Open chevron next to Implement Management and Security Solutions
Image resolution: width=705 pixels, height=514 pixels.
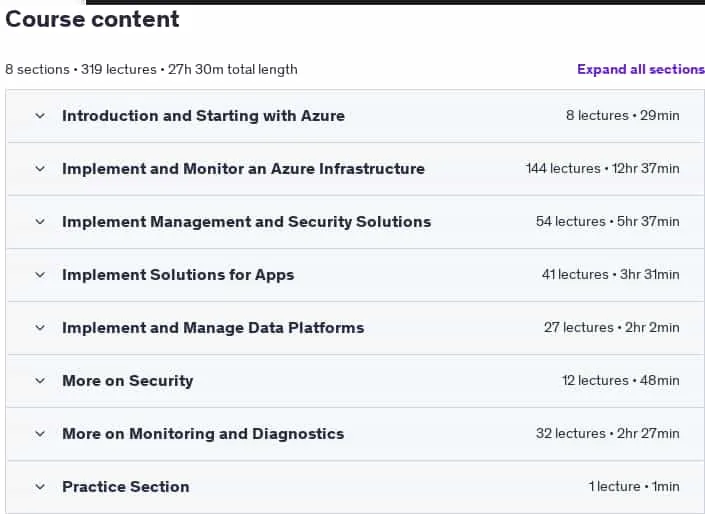40,222
